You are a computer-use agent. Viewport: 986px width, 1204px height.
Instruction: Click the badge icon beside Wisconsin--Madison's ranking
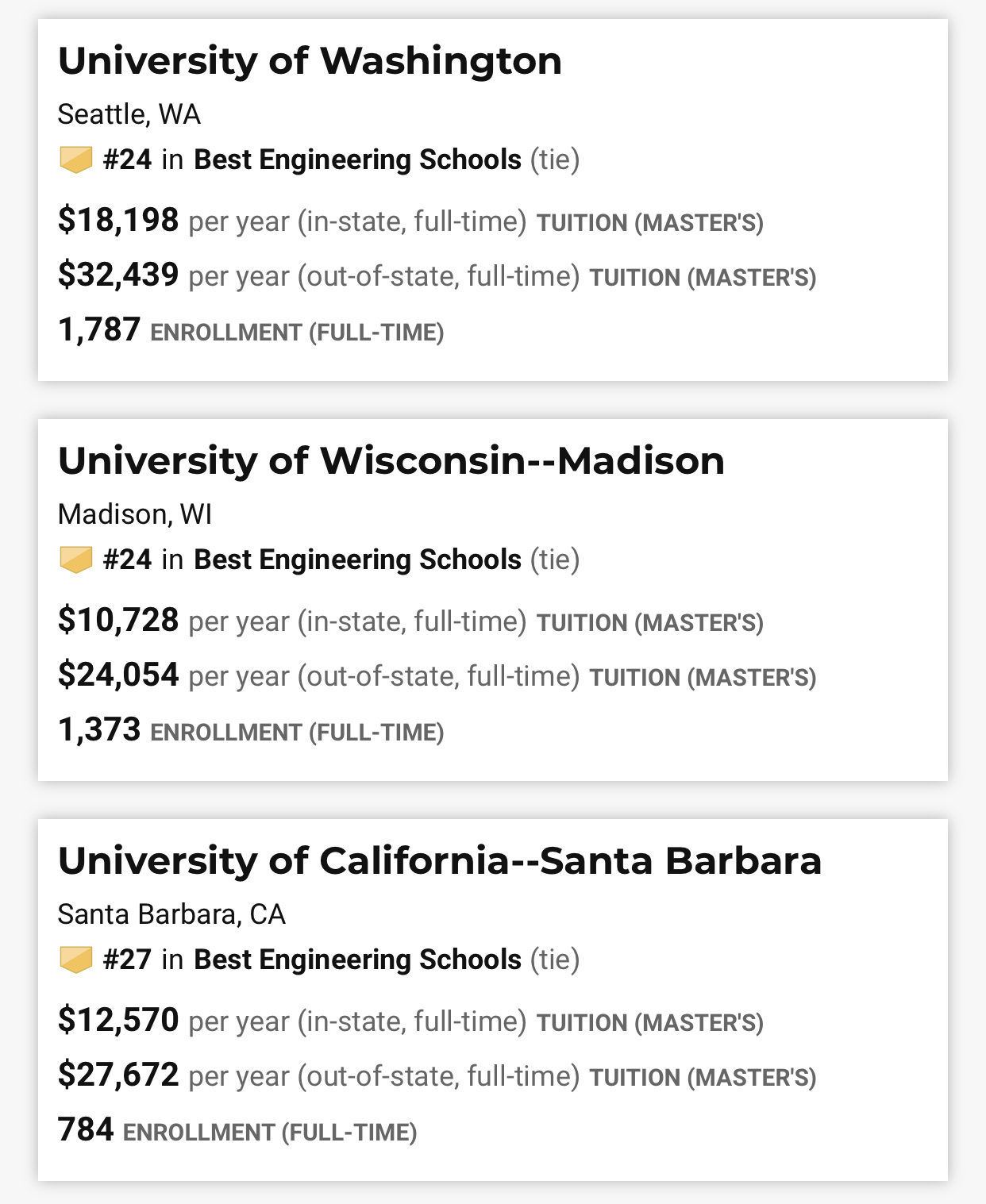click(76, 560)
